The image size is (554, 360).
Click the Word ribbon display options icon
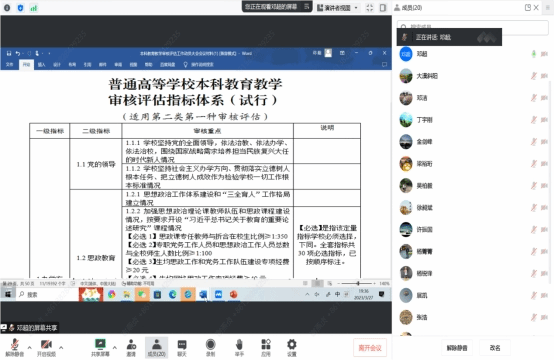click(x=342, y=53)
